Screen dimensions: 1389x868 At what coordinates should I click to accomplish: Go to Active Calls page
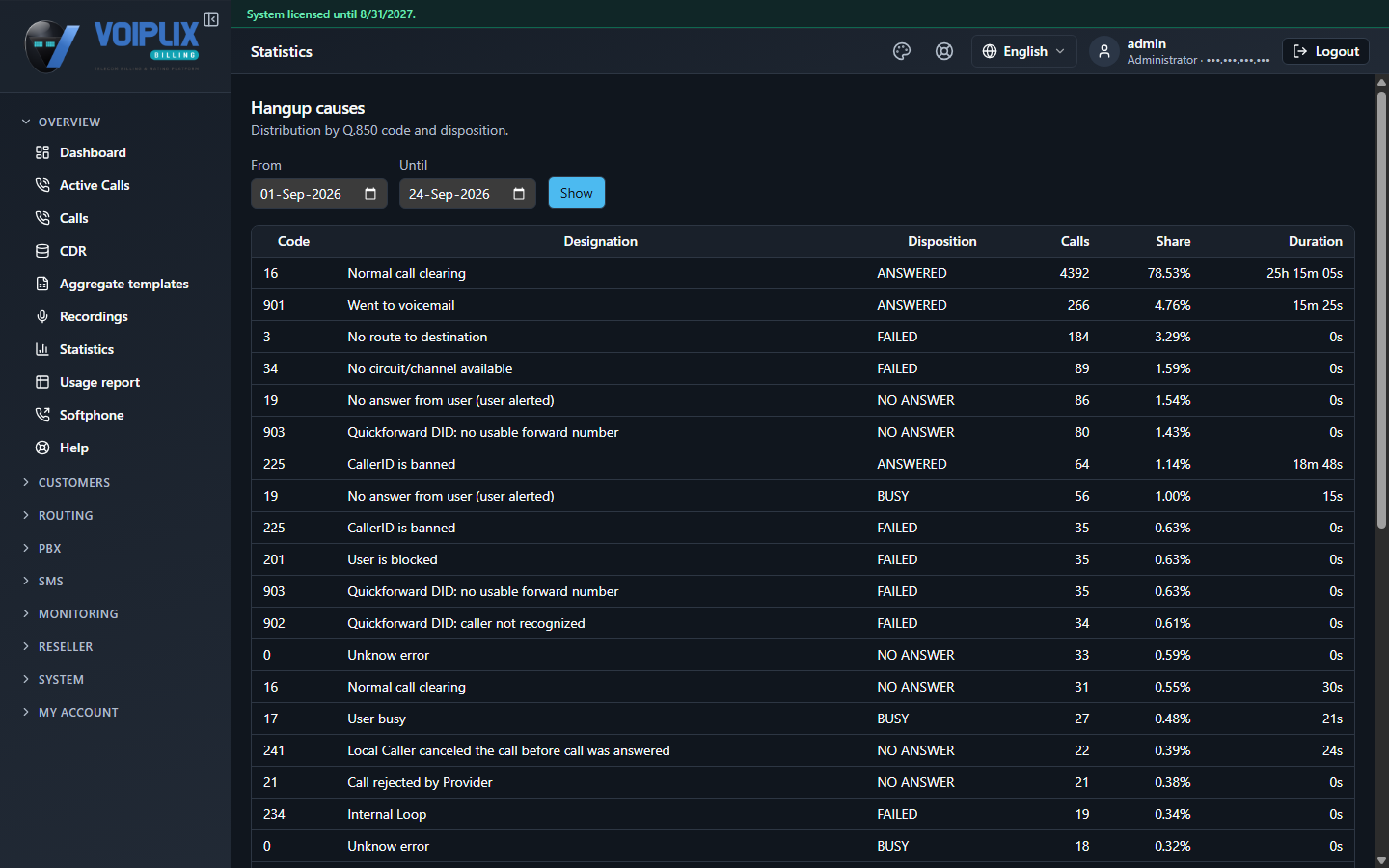click(95, 185)
